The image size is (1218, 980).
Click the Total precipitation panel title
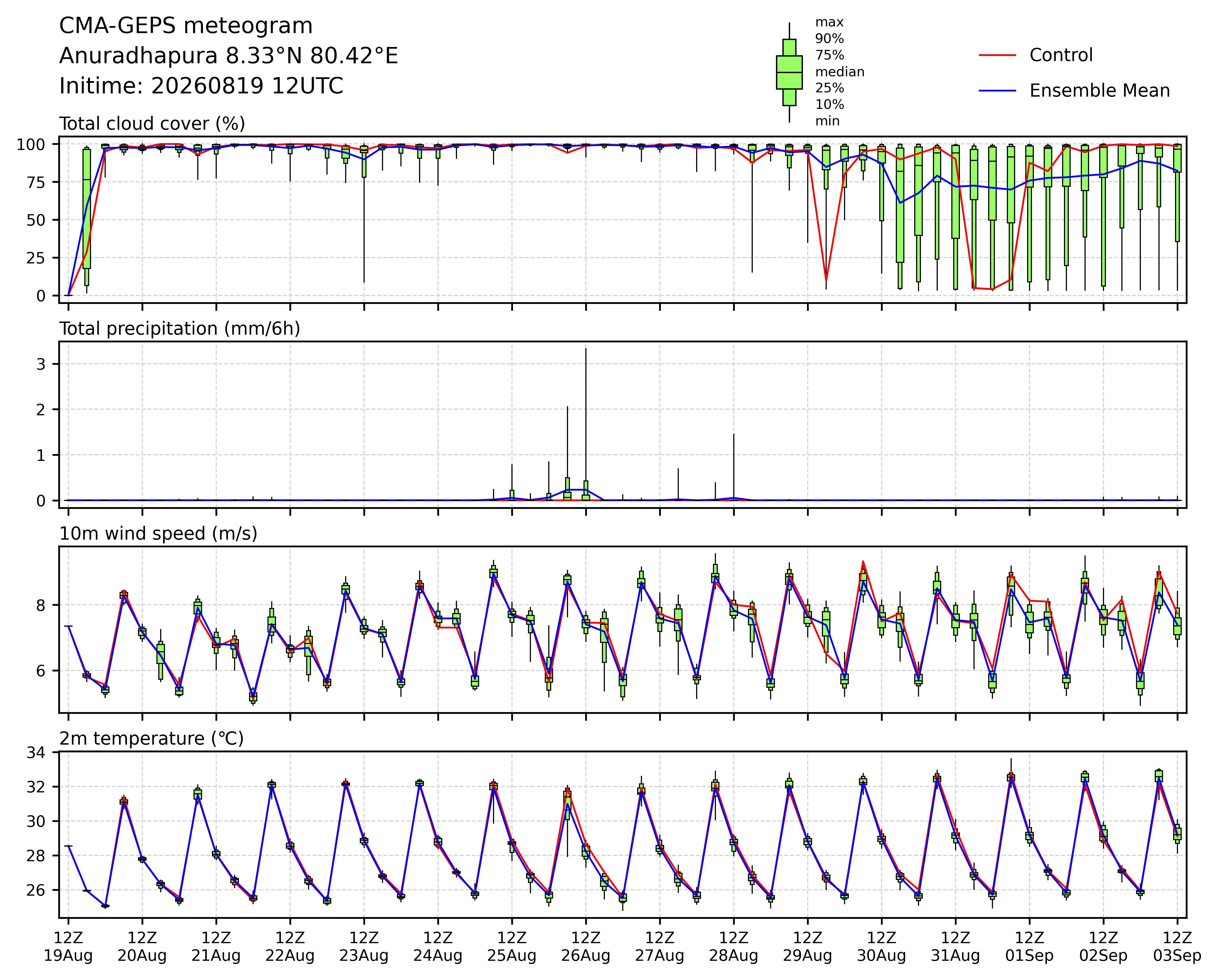pyautogui.click(x=180, y=329)
